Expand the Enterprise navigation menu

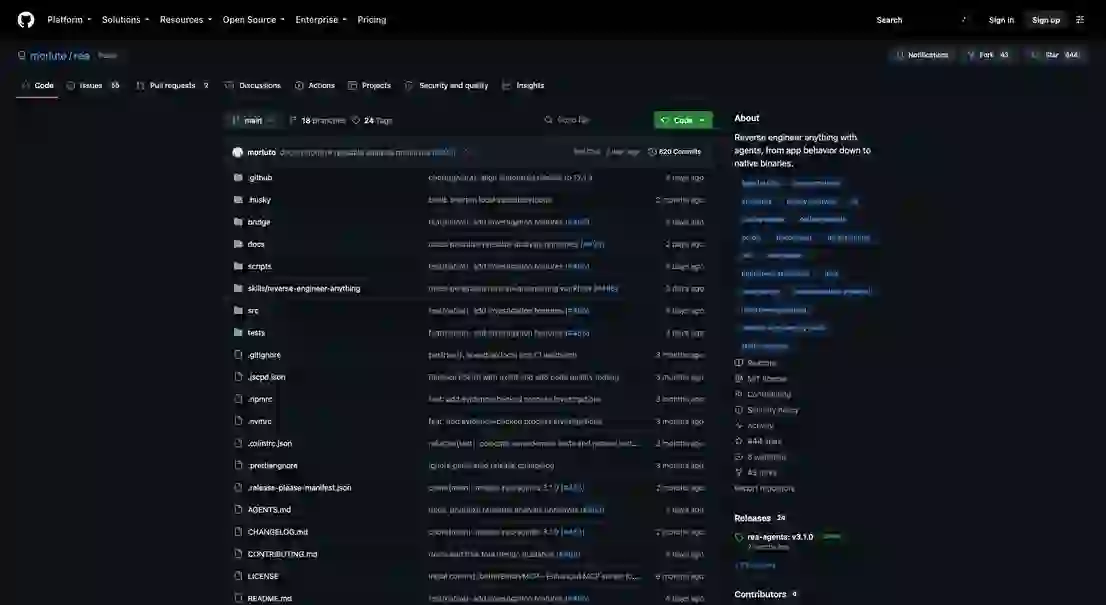[321, 20]
